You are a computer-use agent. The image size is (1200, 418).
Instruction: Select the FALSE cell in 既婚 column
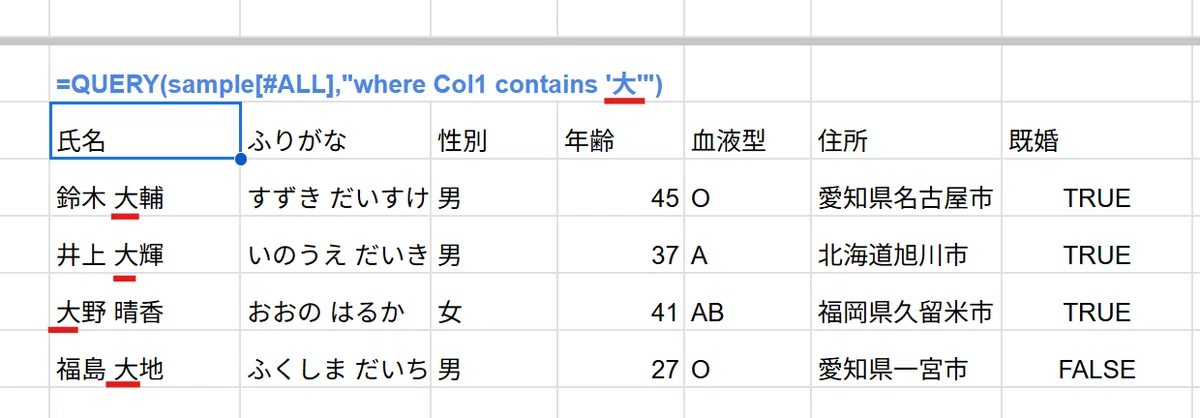(x=1101, y=369)
